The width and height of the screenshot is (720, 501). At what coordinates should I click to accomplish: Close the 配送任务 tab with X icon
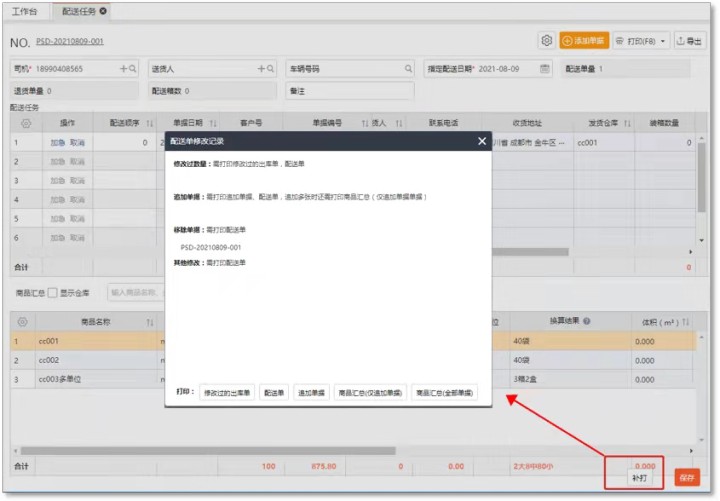pos(103,10)
